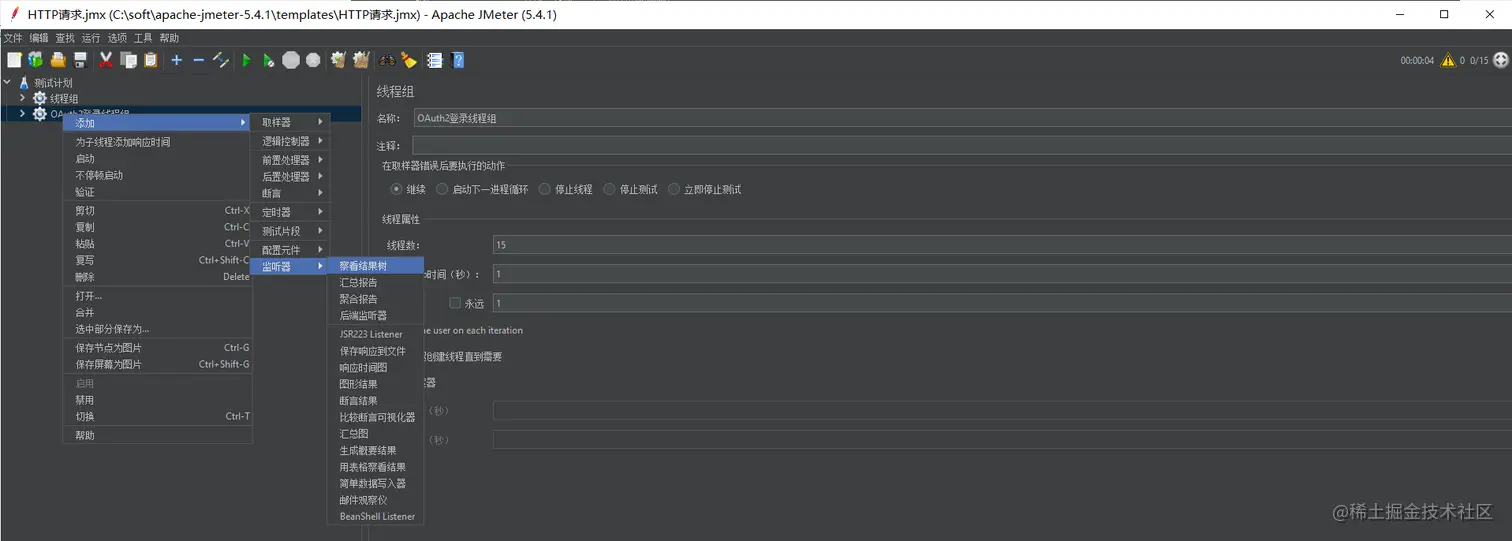Open the 后置处理器 submenu

[290, 176]
